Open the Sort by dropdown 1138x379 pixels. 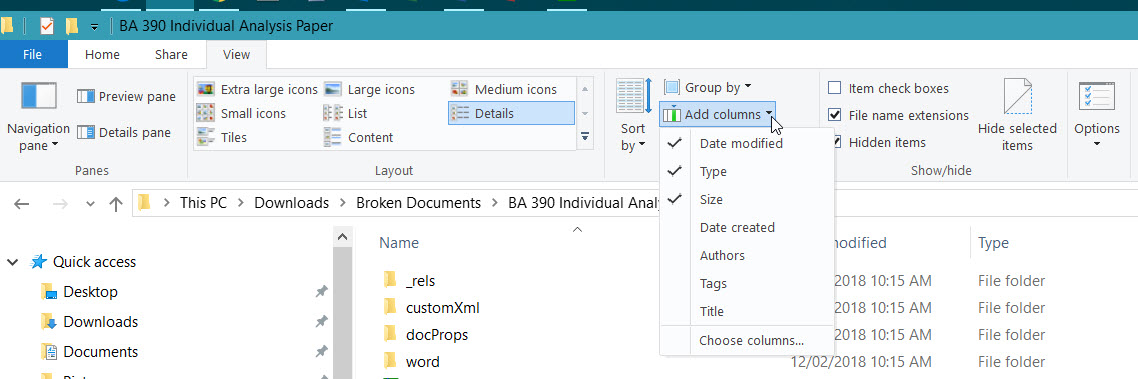(633, 116)
